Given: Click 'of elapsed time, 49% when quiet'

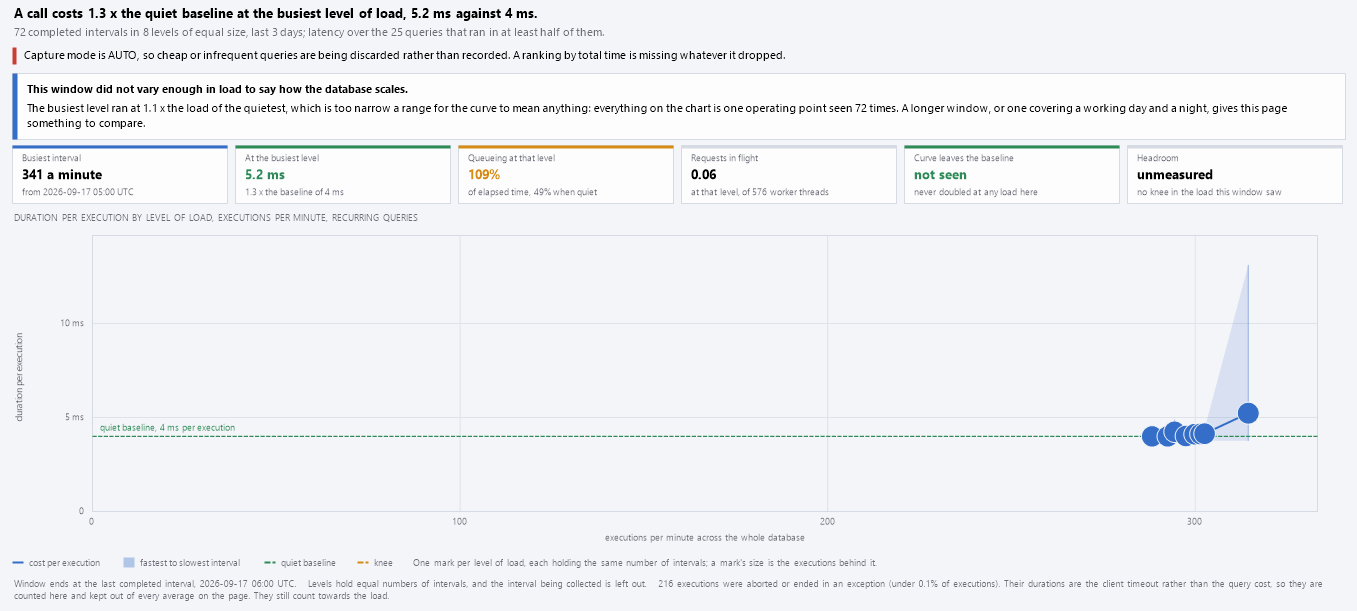Looking at the screenshot, I should tap(529, 192).
